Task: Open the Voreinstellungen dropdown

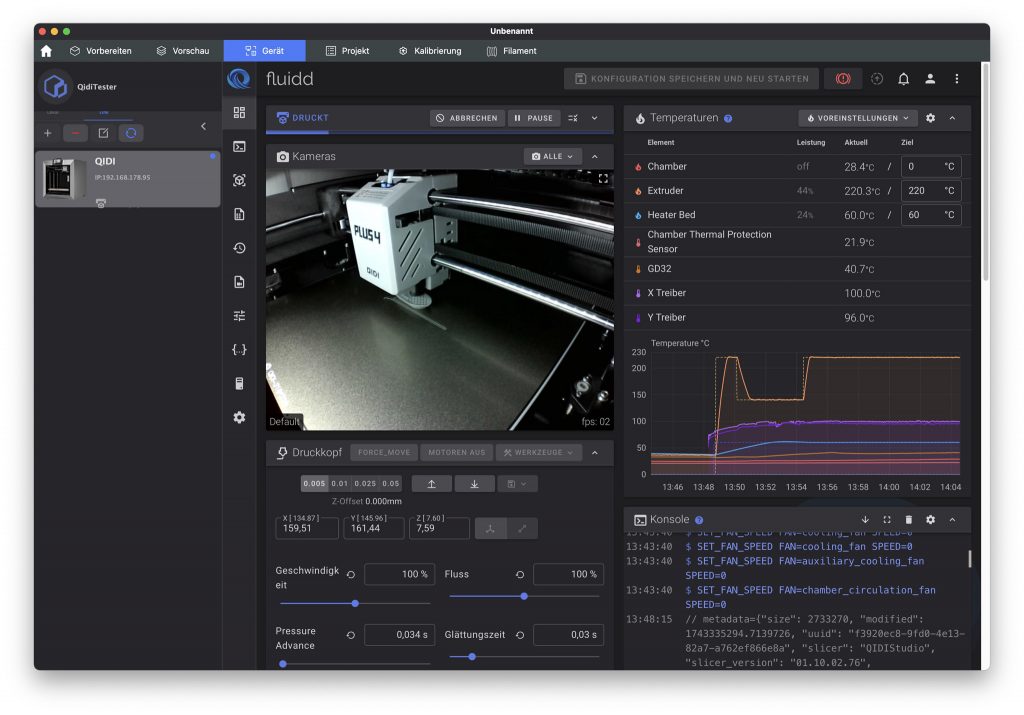Action: (x=858, y=118)
